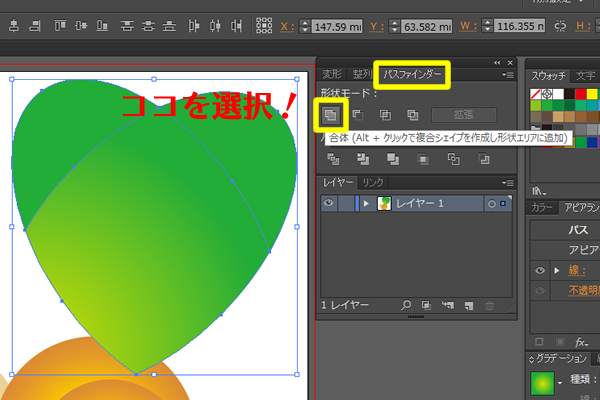Create a new layer in the Layers panel

pyautogui.click(x=467, y=304)
